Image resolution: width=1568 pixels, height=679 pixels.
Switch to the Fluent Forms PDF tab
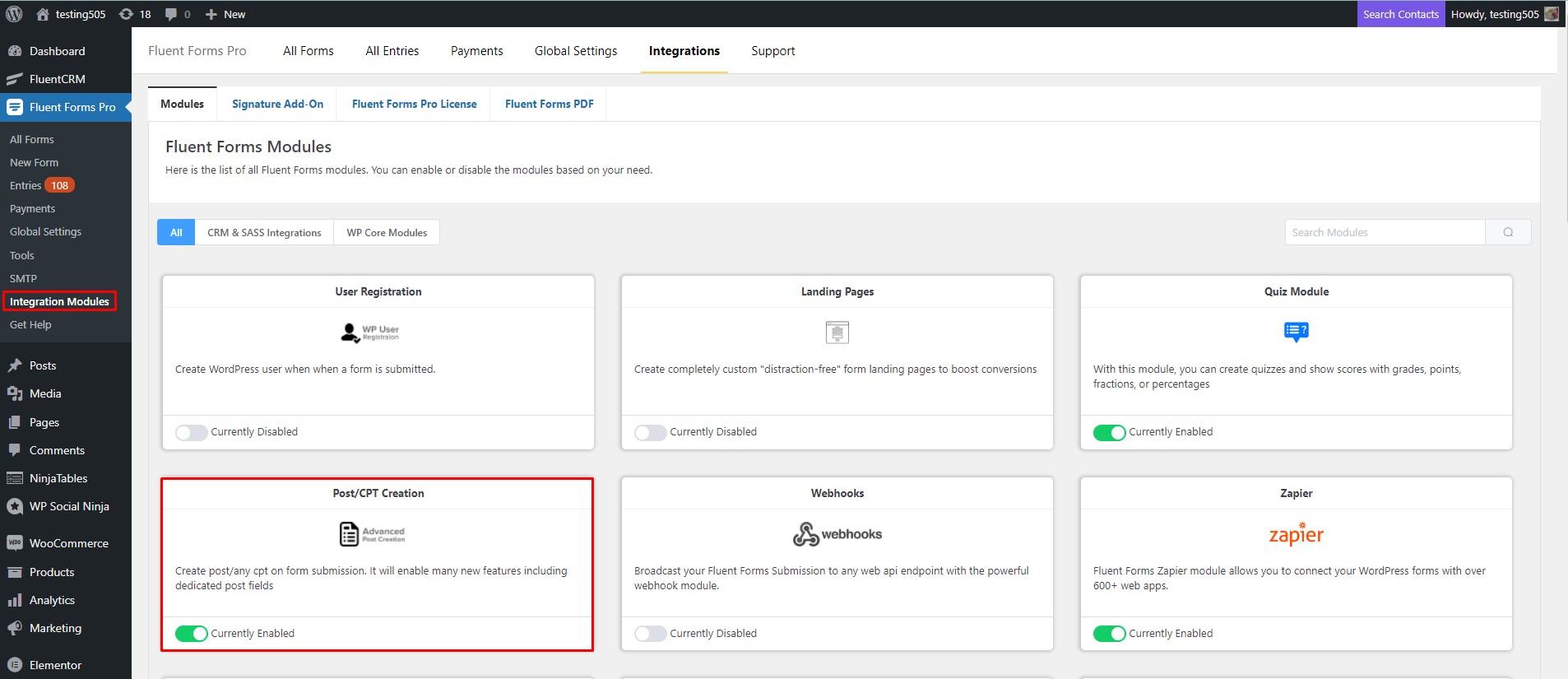click(x=550, y=104)
